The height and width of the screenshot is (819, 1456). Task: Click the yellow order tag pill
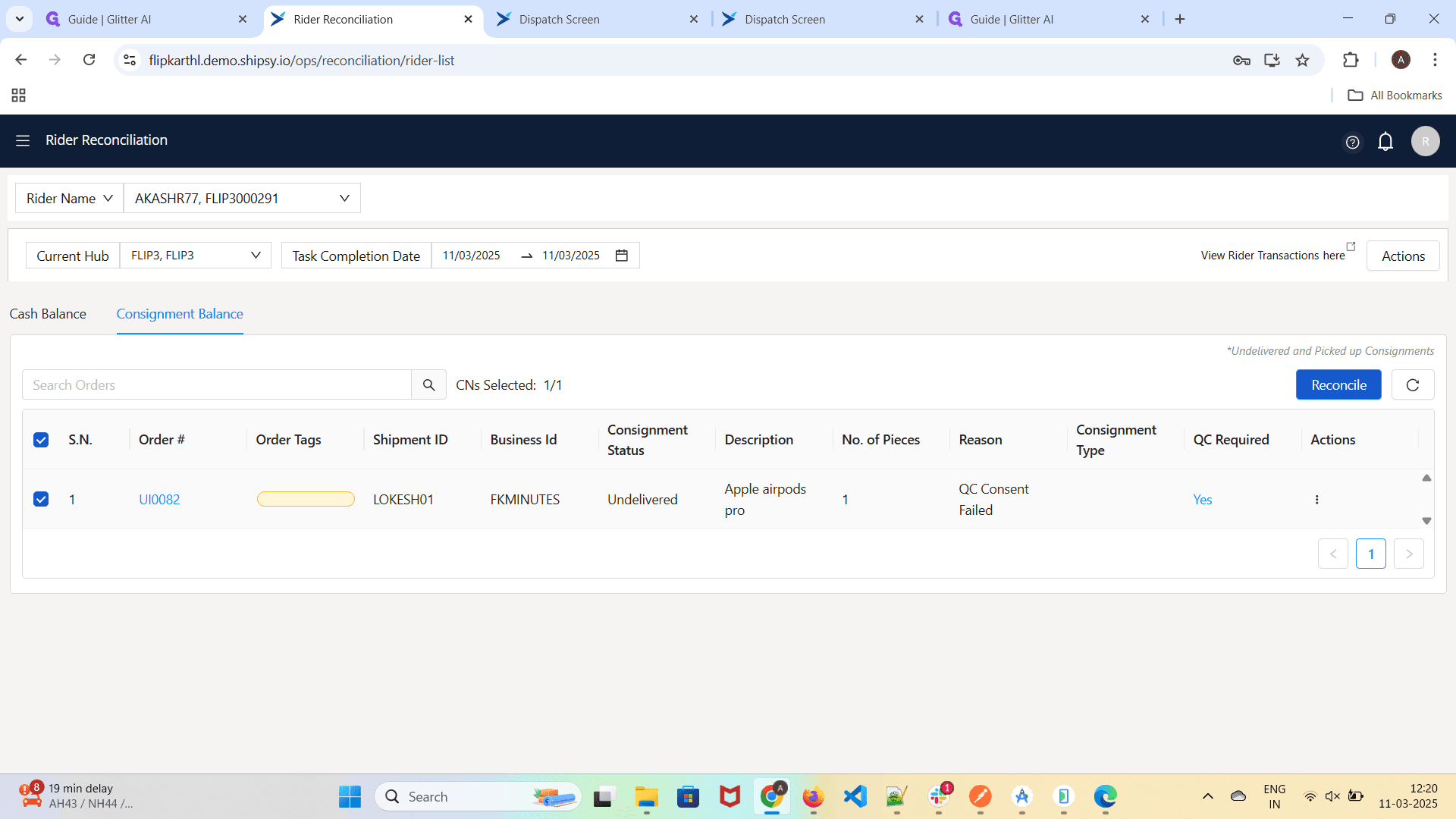[306, 499]
